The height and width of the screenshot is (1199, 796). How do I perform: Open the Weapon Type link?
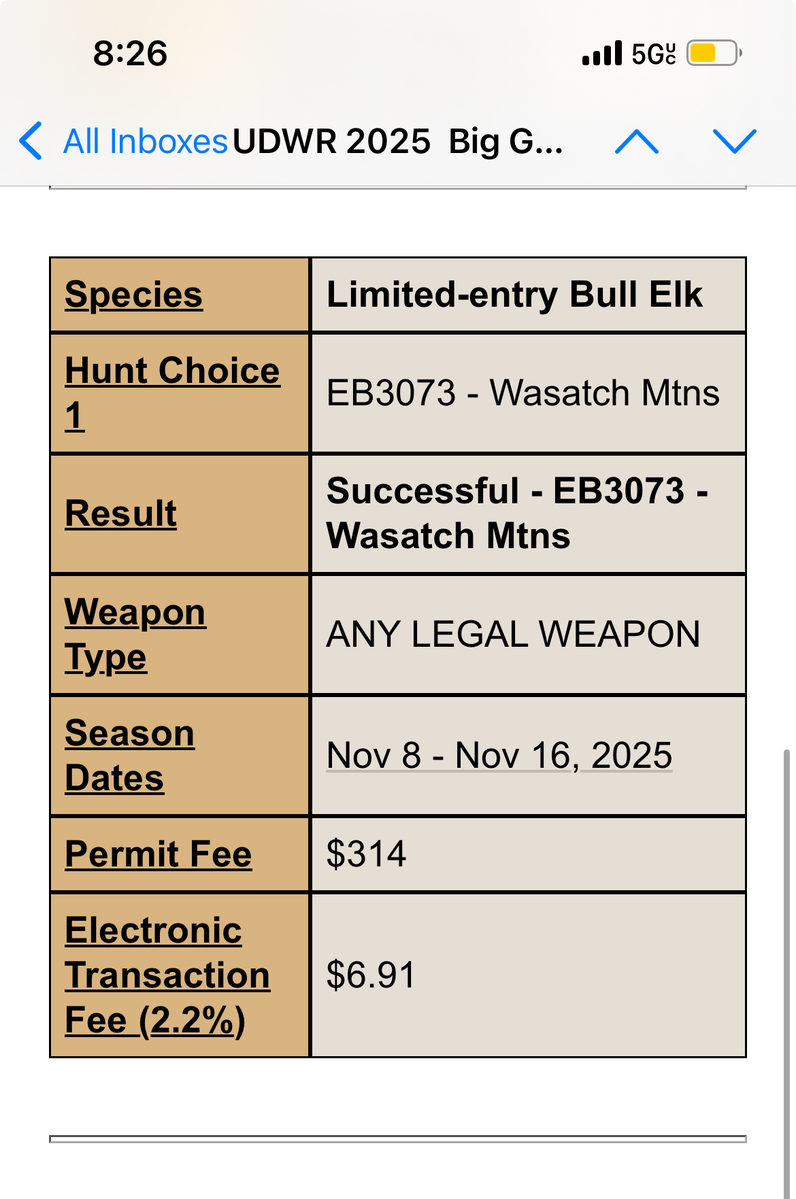(135, 634)
